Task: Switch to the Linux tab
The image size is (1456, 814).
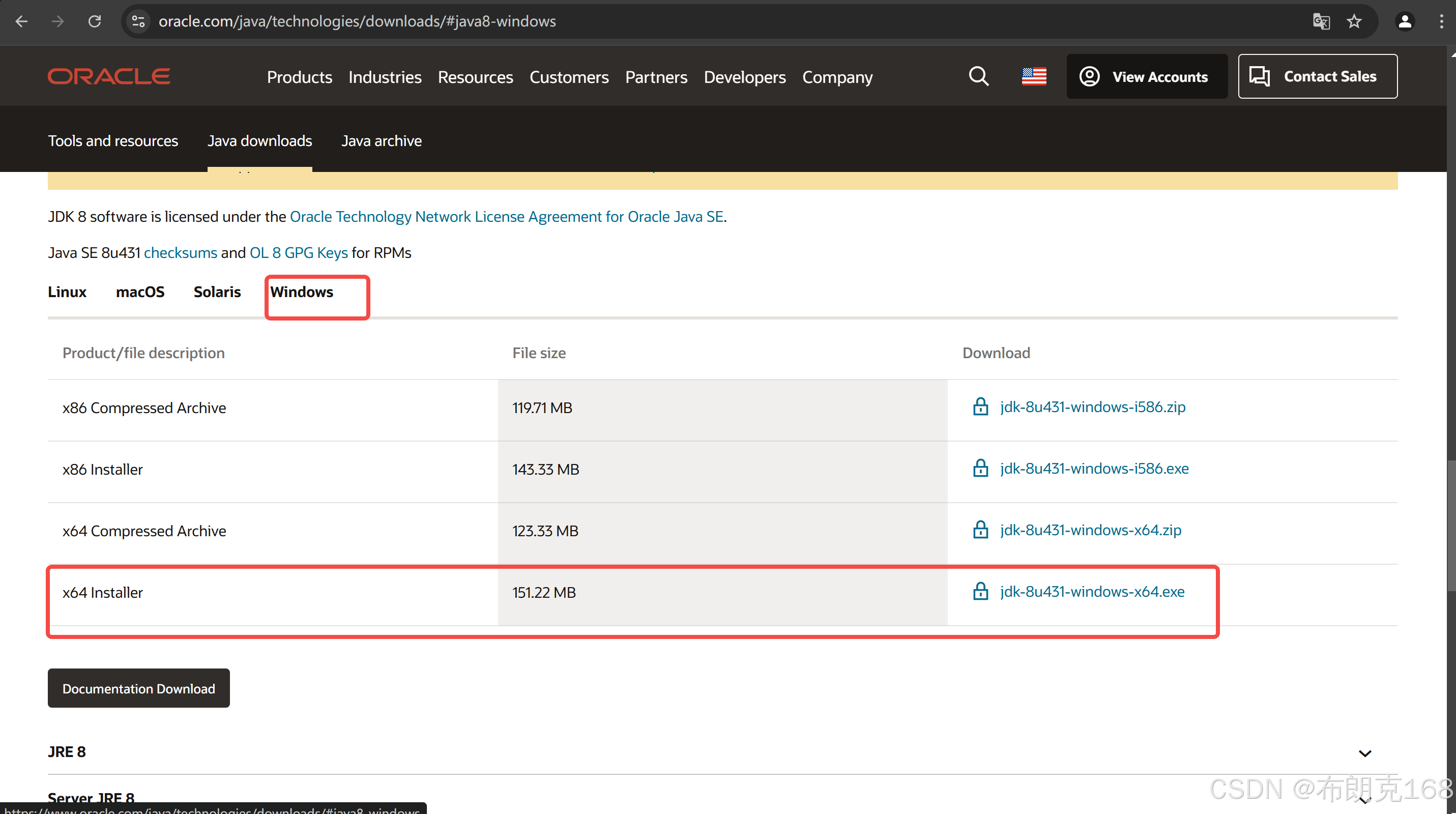Action: [x=67, y=292]
